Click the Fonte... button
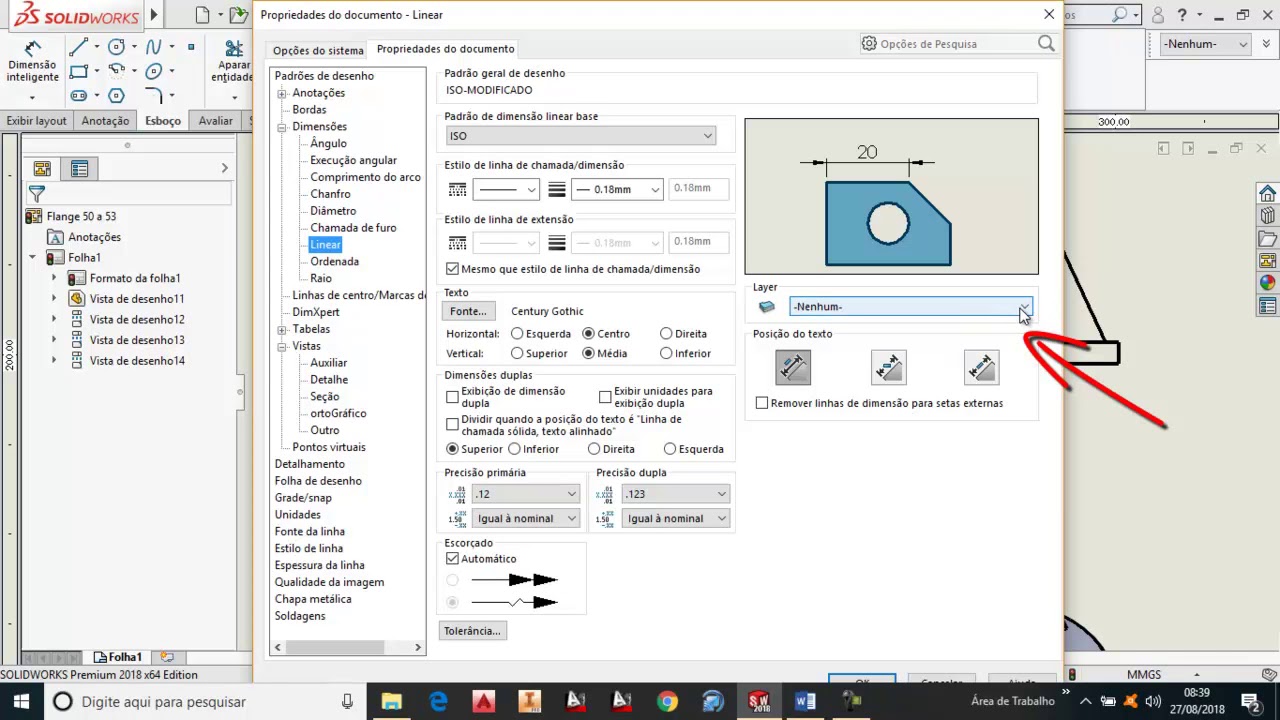 click(x=468, y=311)
